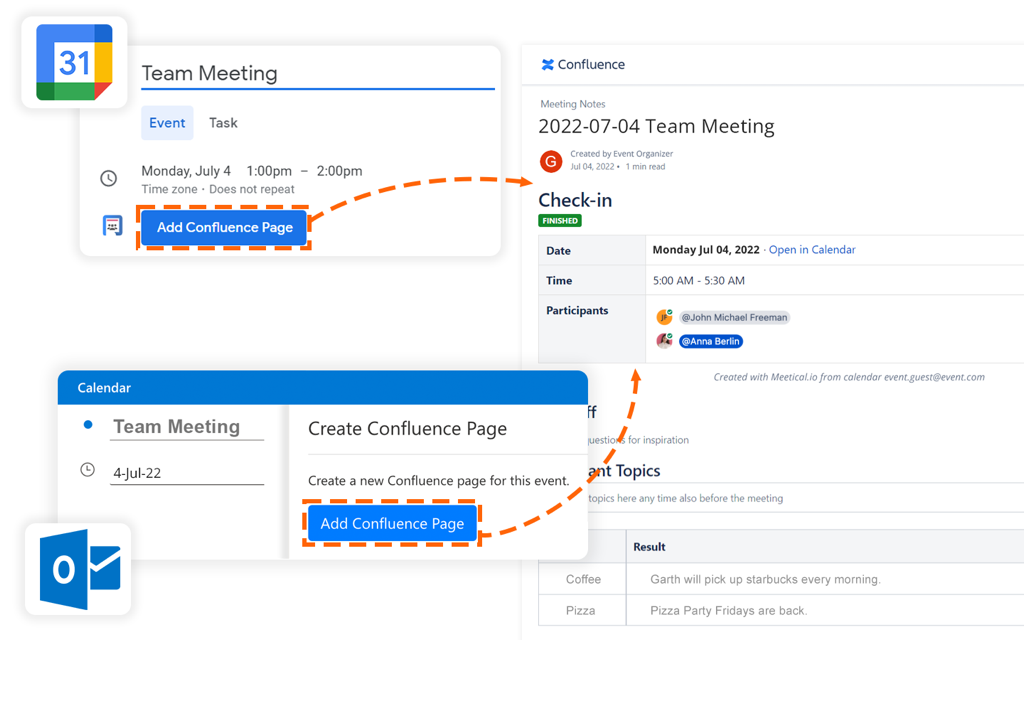Click the Google Calendar logo icon

[x=74, y=62]
